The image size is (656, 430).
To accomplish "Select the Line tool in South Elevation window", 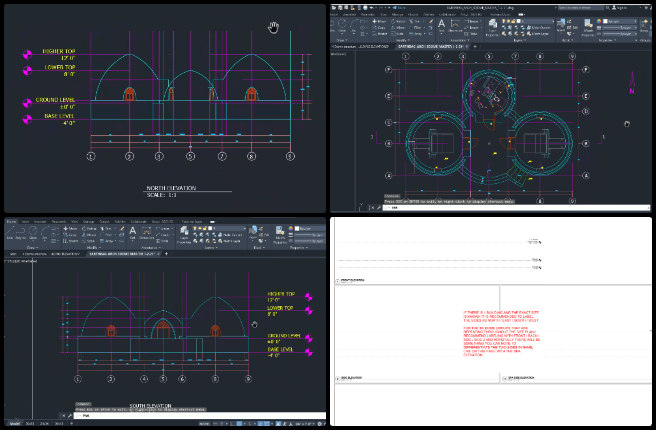I will 10,233.
